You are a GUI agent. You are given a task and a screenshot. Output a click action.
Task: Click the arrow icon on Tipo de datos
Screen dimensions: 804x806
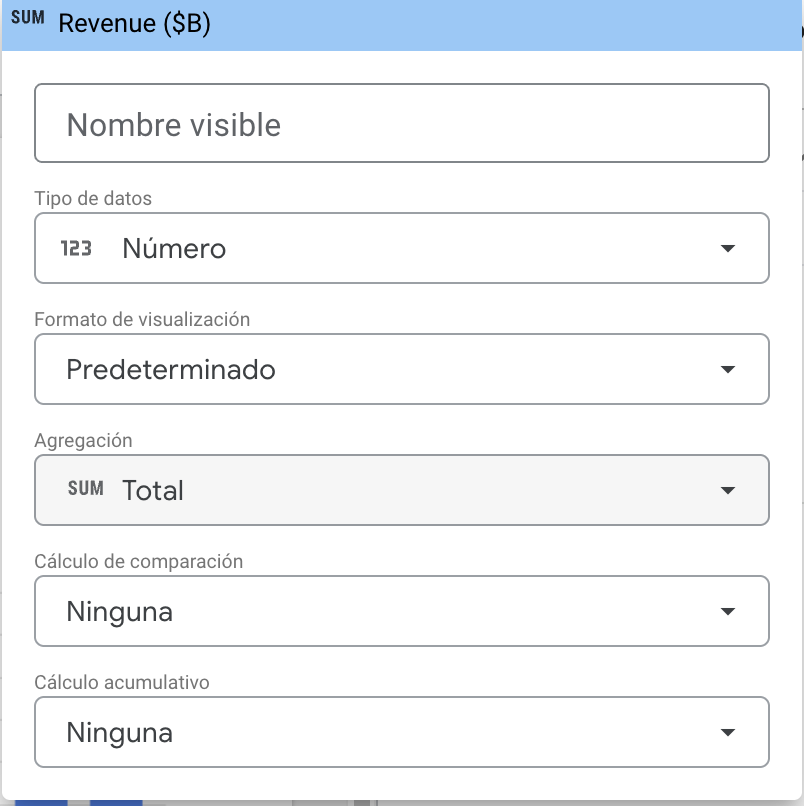click(x=728, y=249)
